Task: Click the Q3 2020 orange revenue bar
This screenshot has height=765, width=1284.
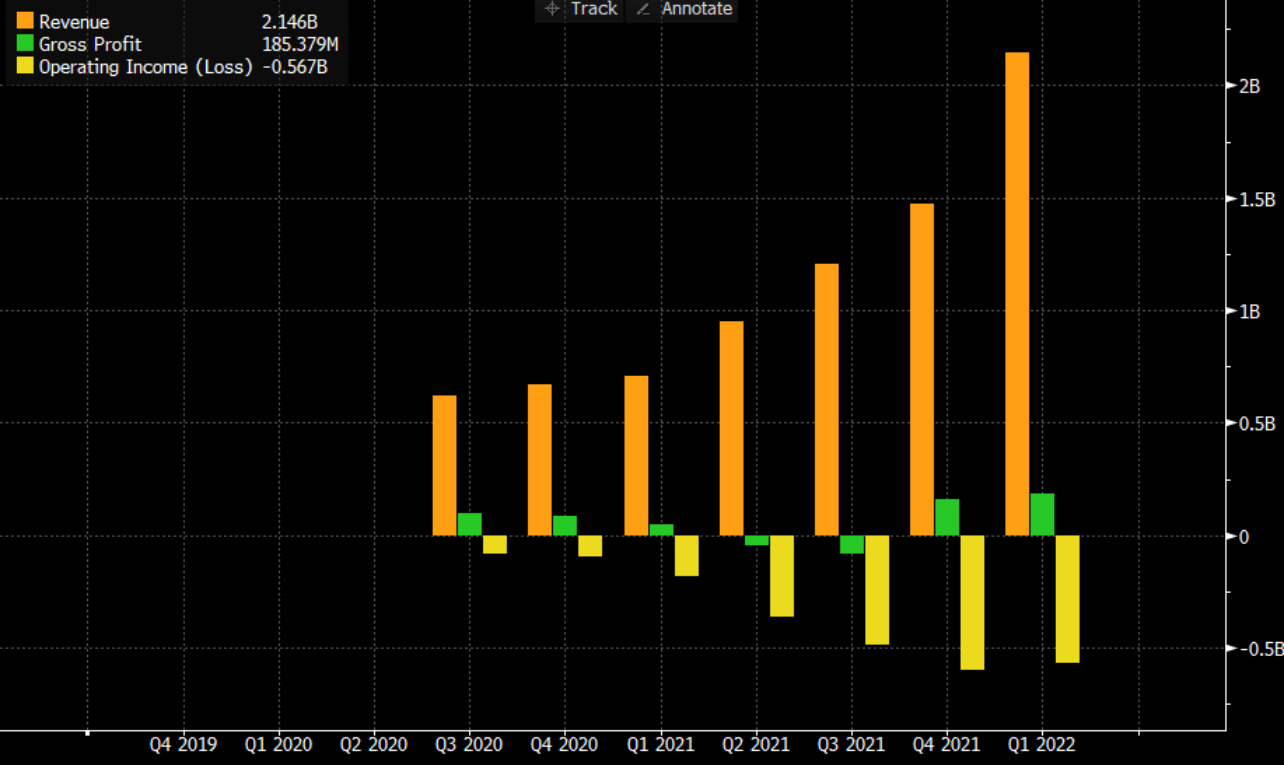Action: click(x=445, y=466)
